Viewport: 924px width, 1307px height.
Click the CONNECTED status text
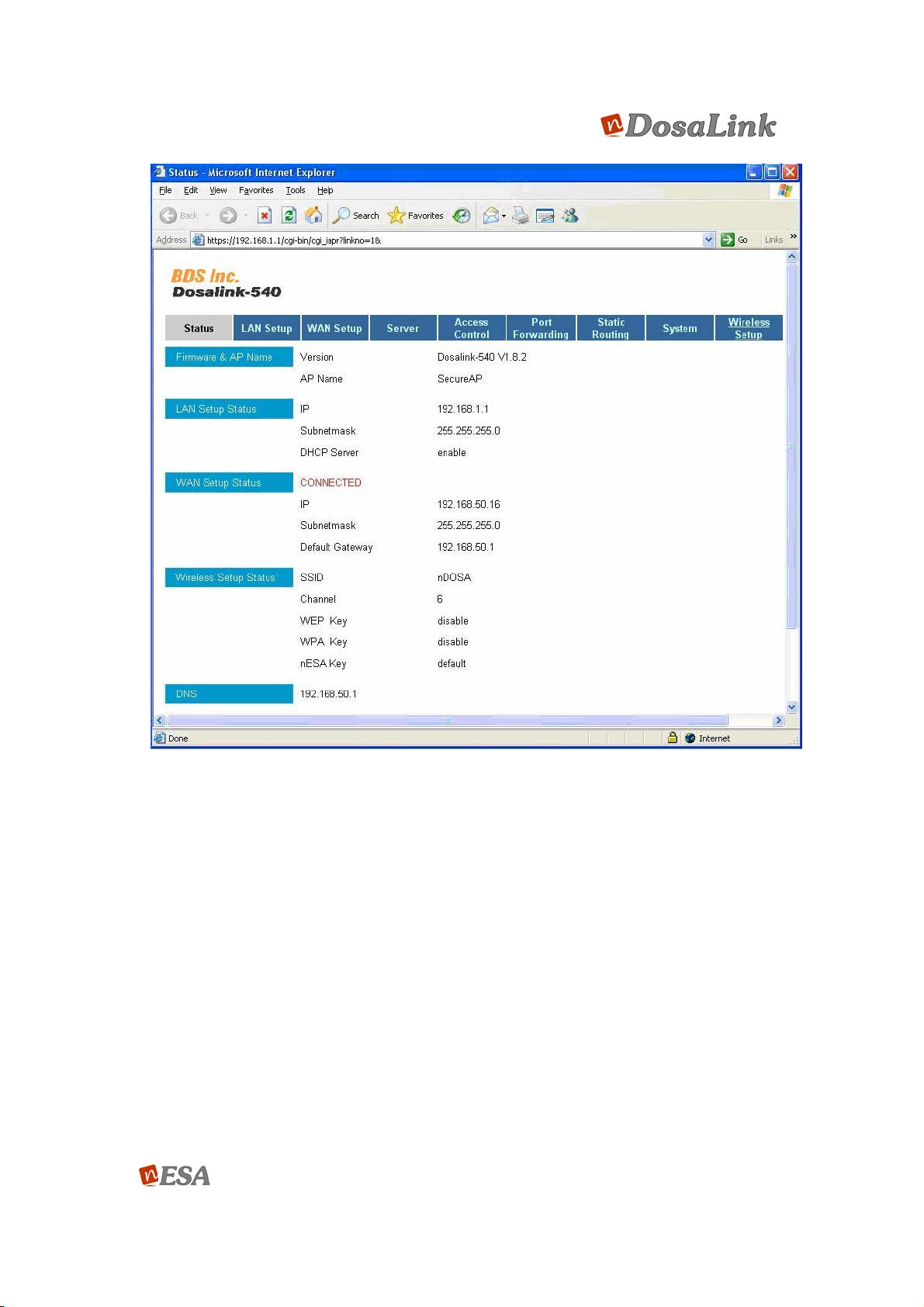coord(330,482)
